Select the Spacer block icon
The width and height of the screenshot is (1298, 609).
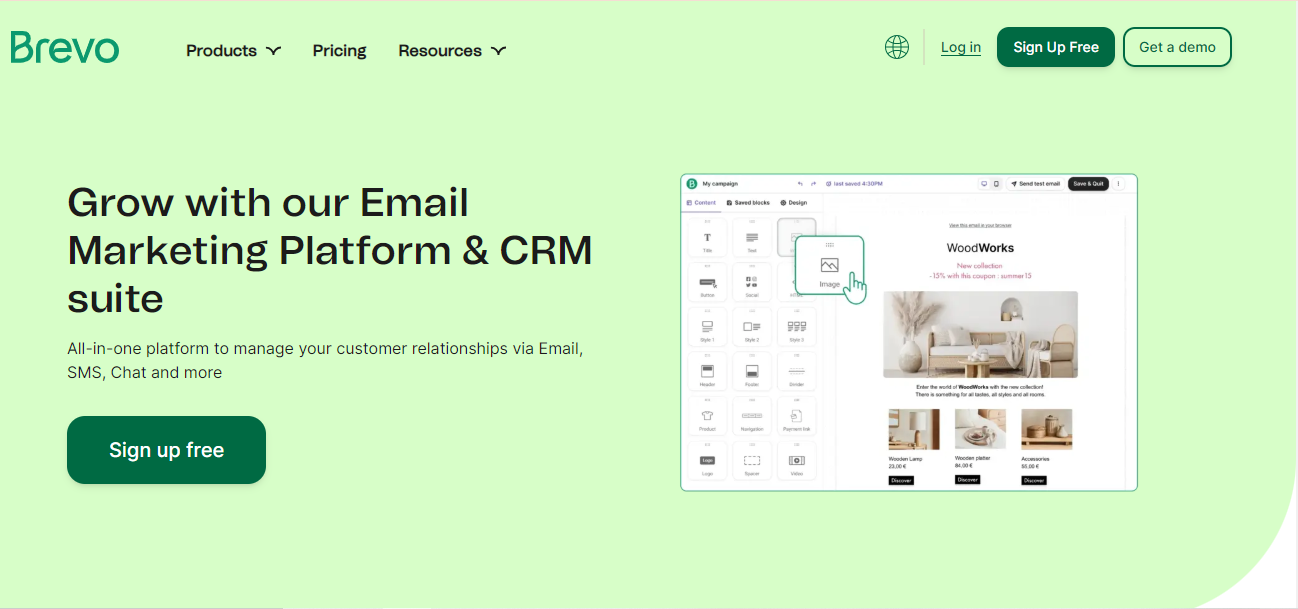tap(752, 460)
